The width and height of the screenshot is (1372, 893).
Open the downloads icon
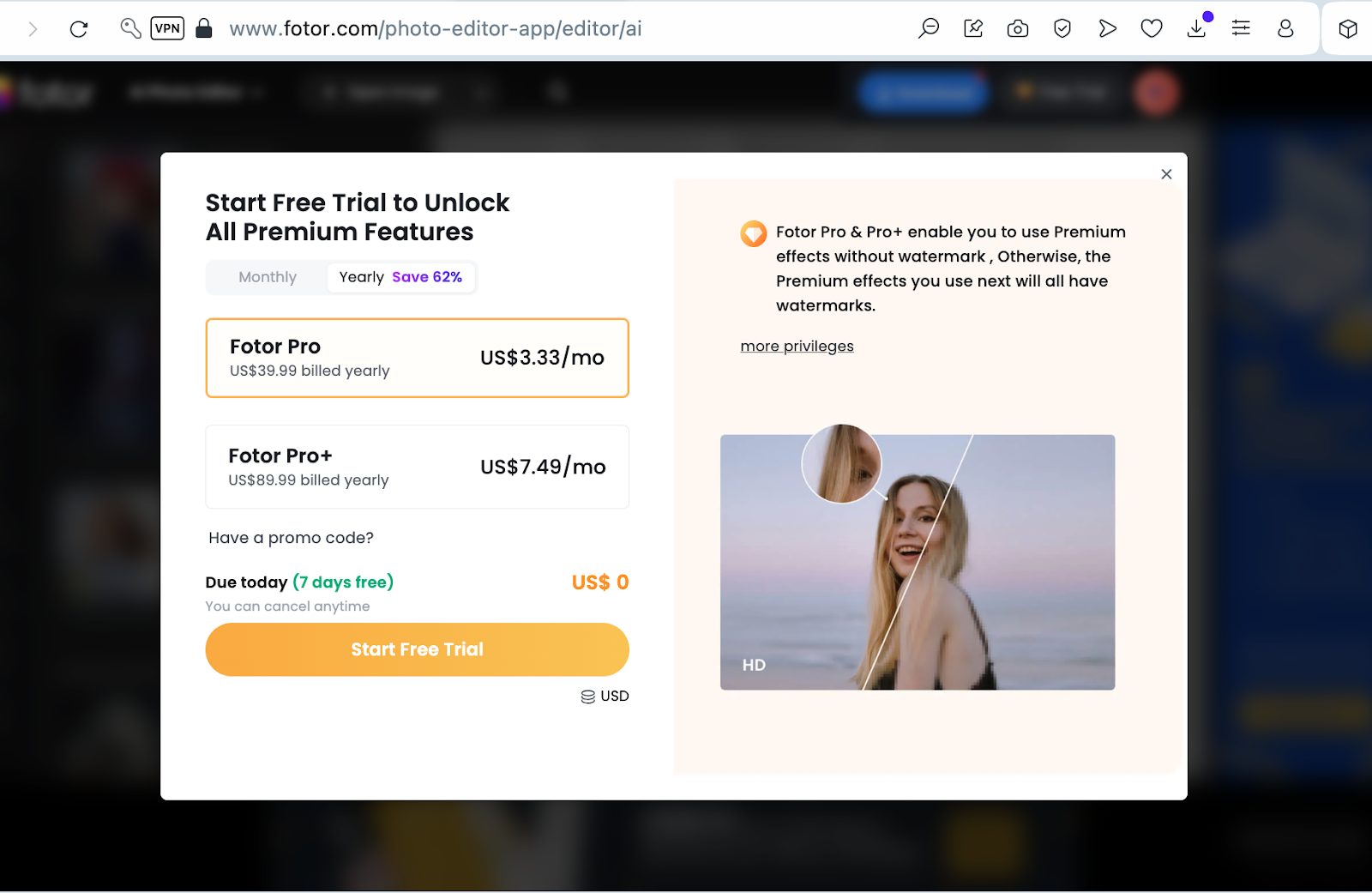[1196, 29]
